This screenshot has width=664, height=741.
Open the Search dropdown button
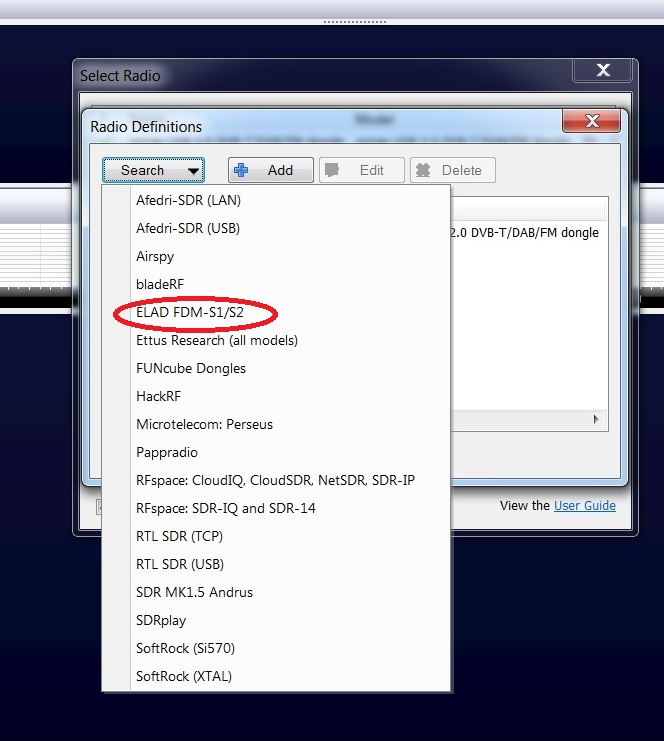tap(153, 170)
